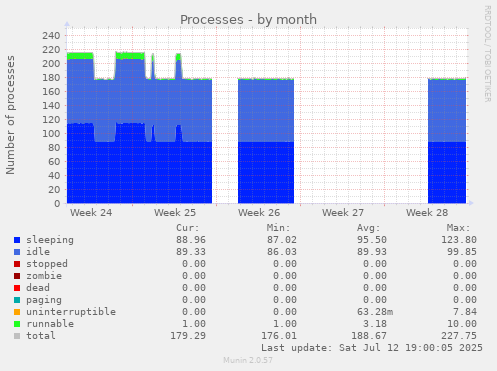Click total current value 179.29
The image size is (497, 371).
[x=188, y=336]
